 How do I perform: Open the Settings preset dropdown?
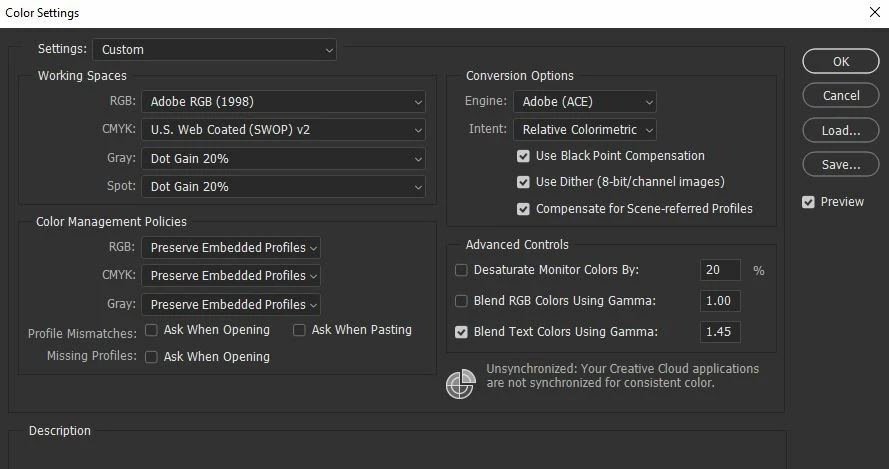[215, 50]
